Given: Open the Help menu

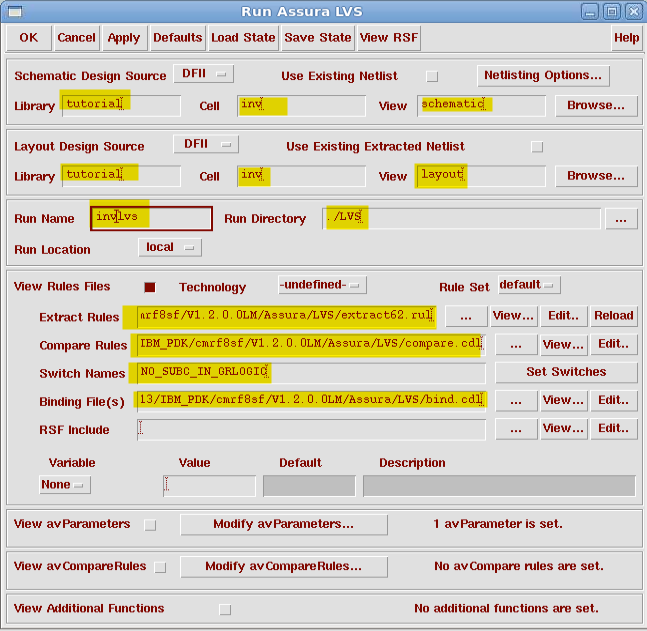Looking at the screenshot, I should click(626, 38).
